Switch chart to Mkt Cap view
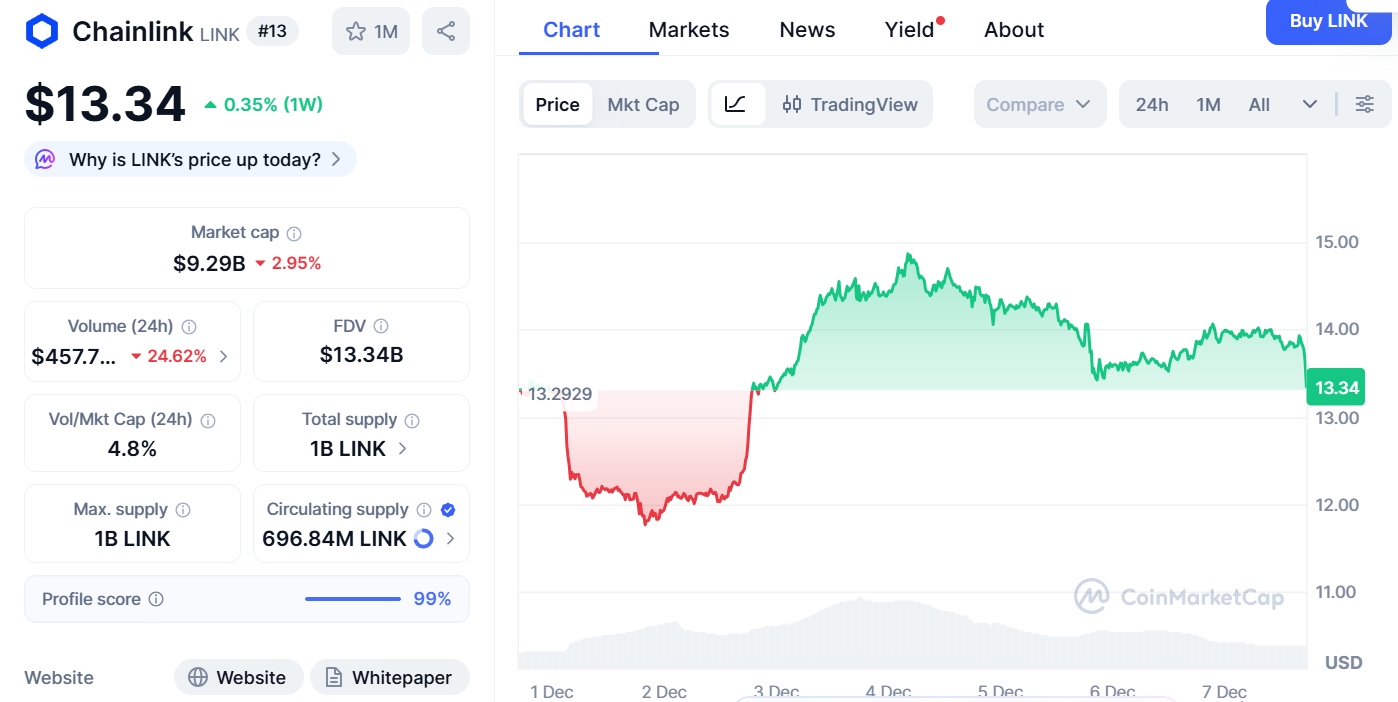1398x702 pixels. 643,104
